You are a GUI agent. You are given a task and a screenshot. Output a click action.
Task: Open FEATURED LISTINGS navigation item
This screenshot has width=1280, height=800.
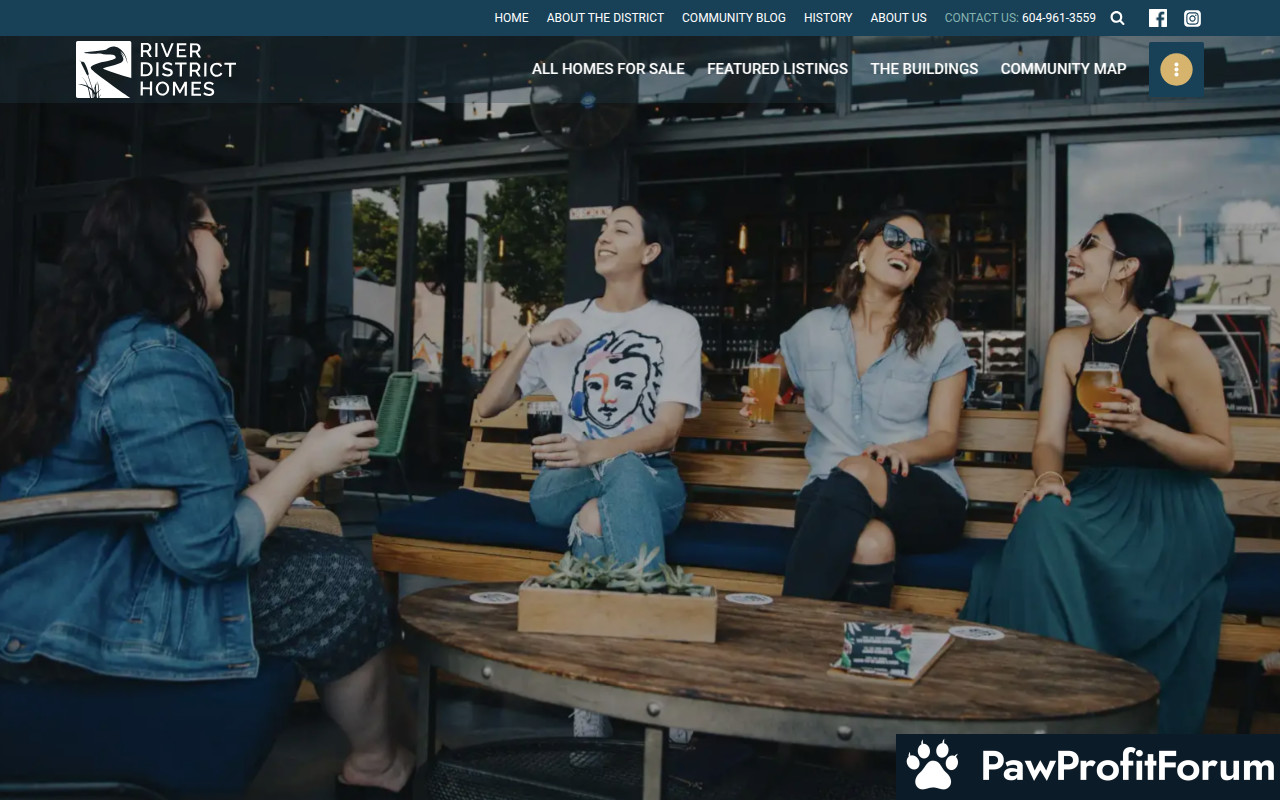pos(777,69)
